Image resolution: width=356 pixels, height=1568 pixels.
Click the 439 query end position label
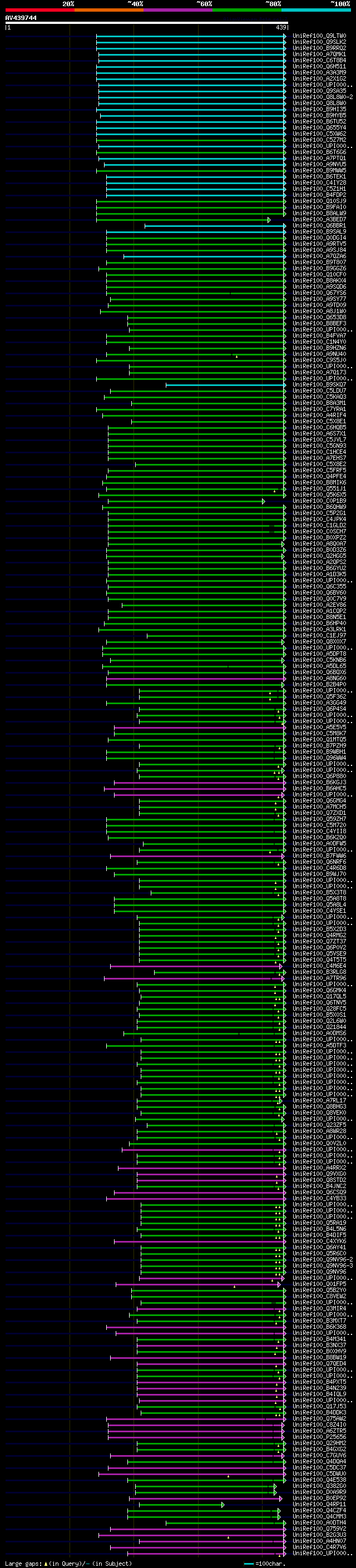pyautogui.click(x=281, y=27)
